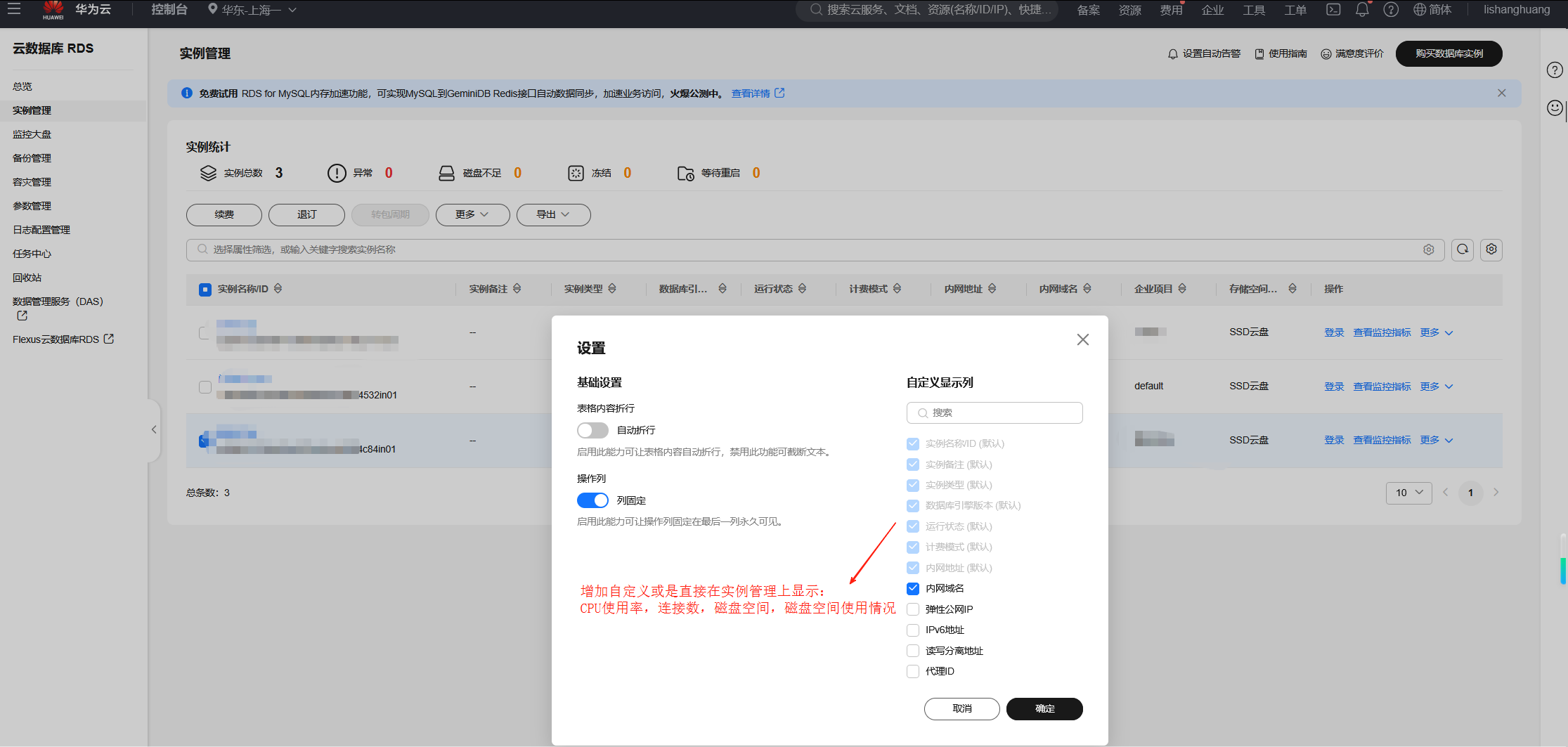Viewport: 1568px width, 747px height.
Task: Click the refresh icon beside the search bar
Action: tap(1463, 249)
